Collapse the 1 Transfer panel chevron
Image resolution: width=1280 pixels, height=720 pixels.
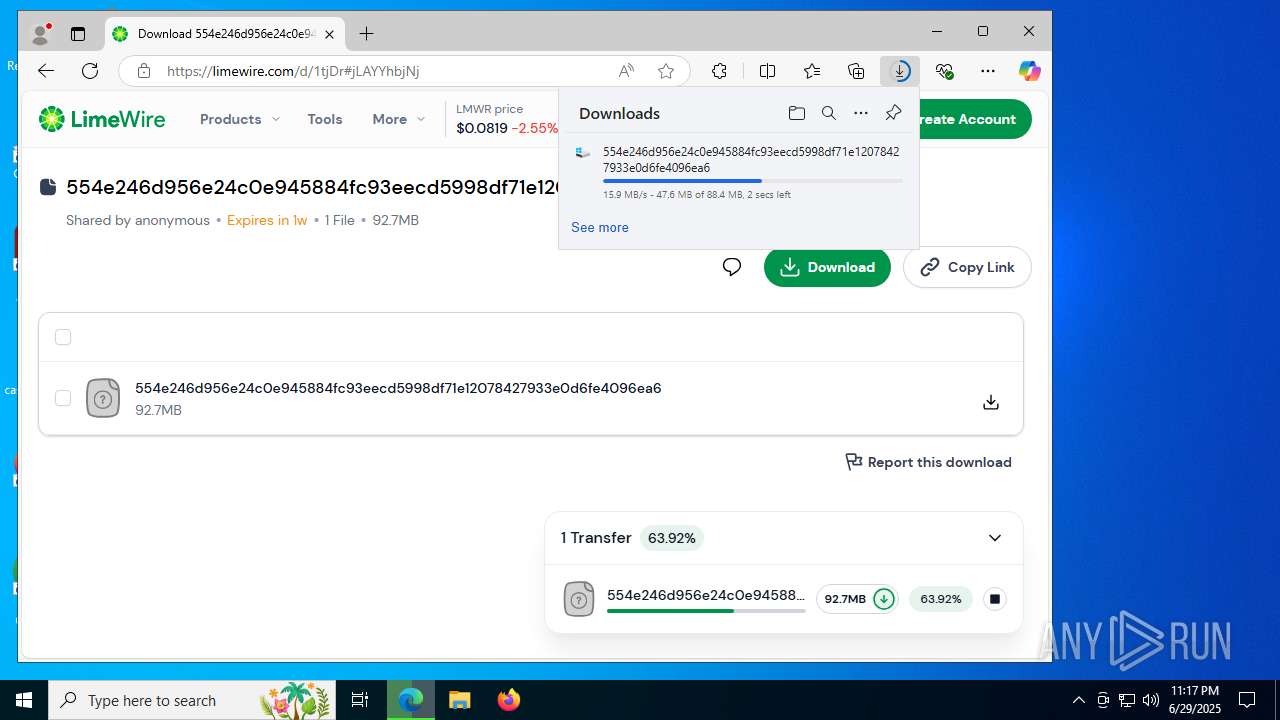point(995,538)
